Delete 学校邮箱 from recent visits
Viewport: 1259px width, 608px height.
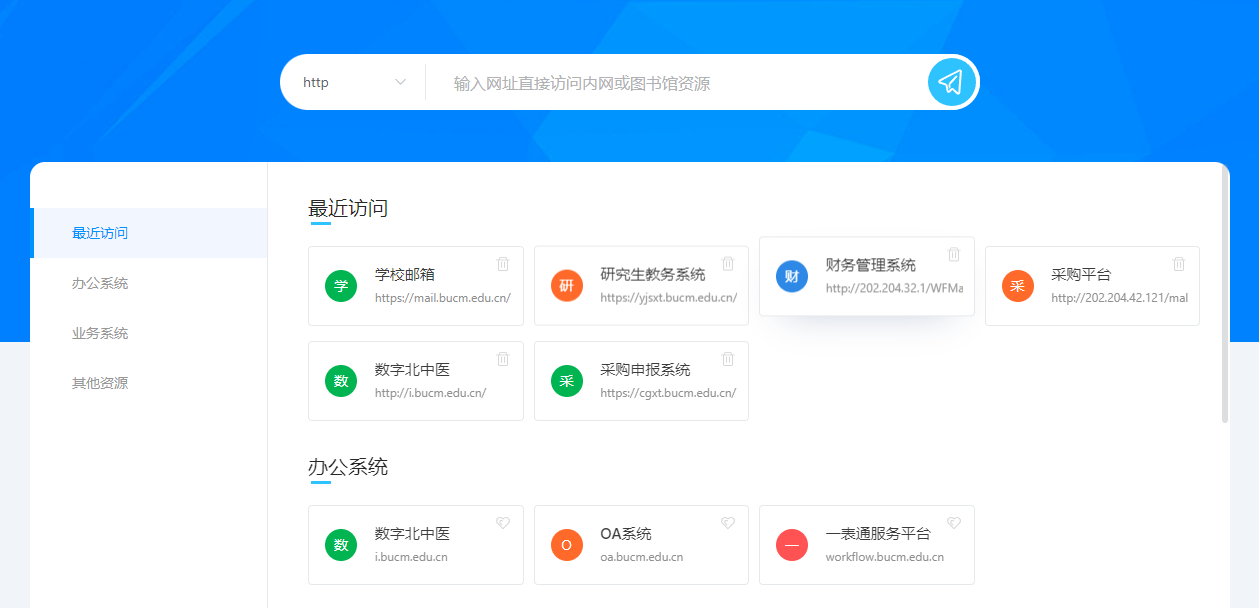tap(503, 264)
